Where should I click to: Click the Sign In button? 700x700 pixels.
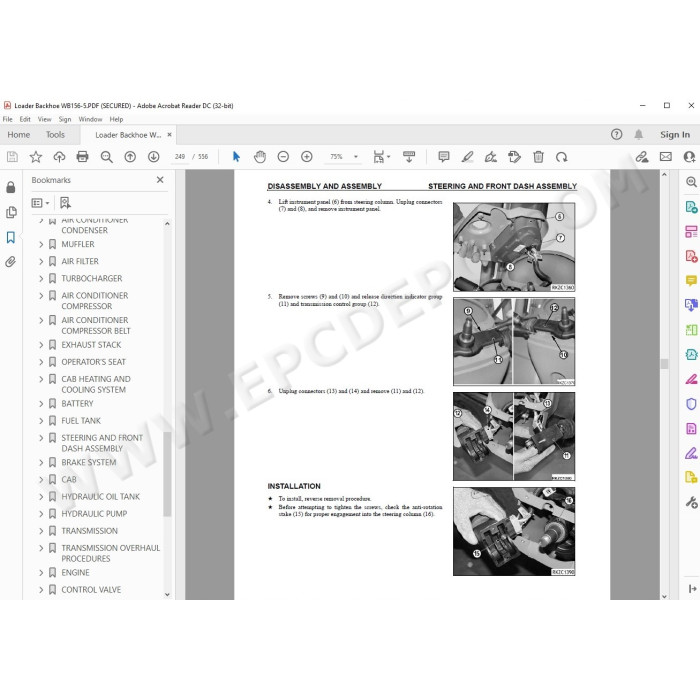click(x=675, y=134)
